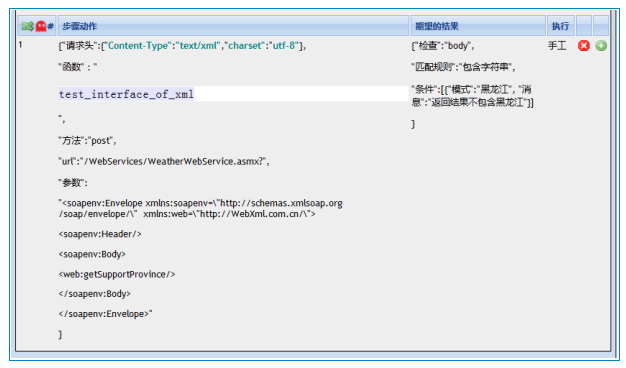The image size is (626, 368).
Task: Click the "匹配规则" expected result line
Action: 464,67
